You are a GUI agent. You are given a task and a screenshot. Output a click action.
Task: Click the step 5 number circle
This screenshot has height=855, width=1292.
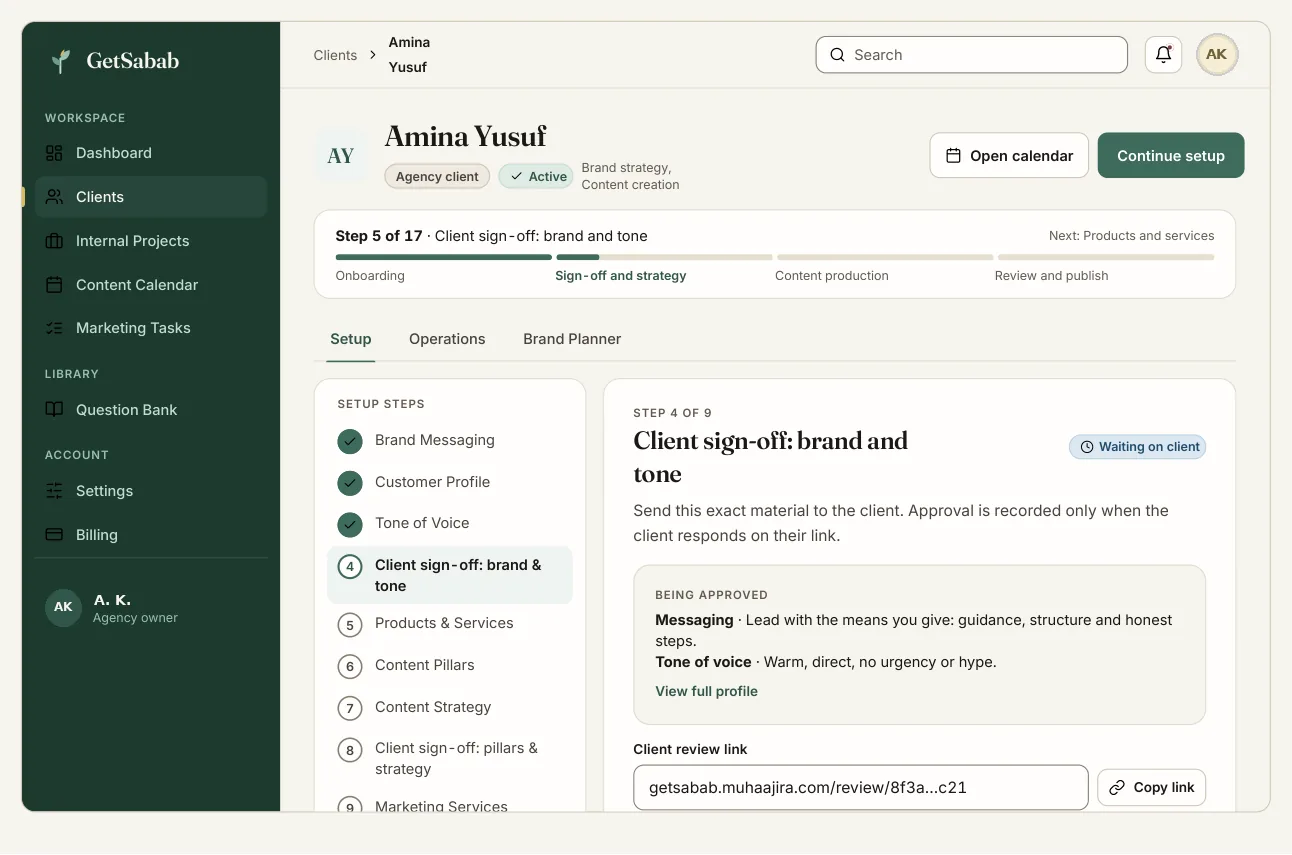[x=349, y=626]
